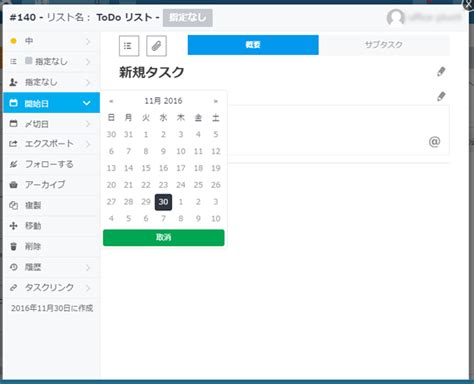Pick 27 in the November calendar

tap(111, 202)
